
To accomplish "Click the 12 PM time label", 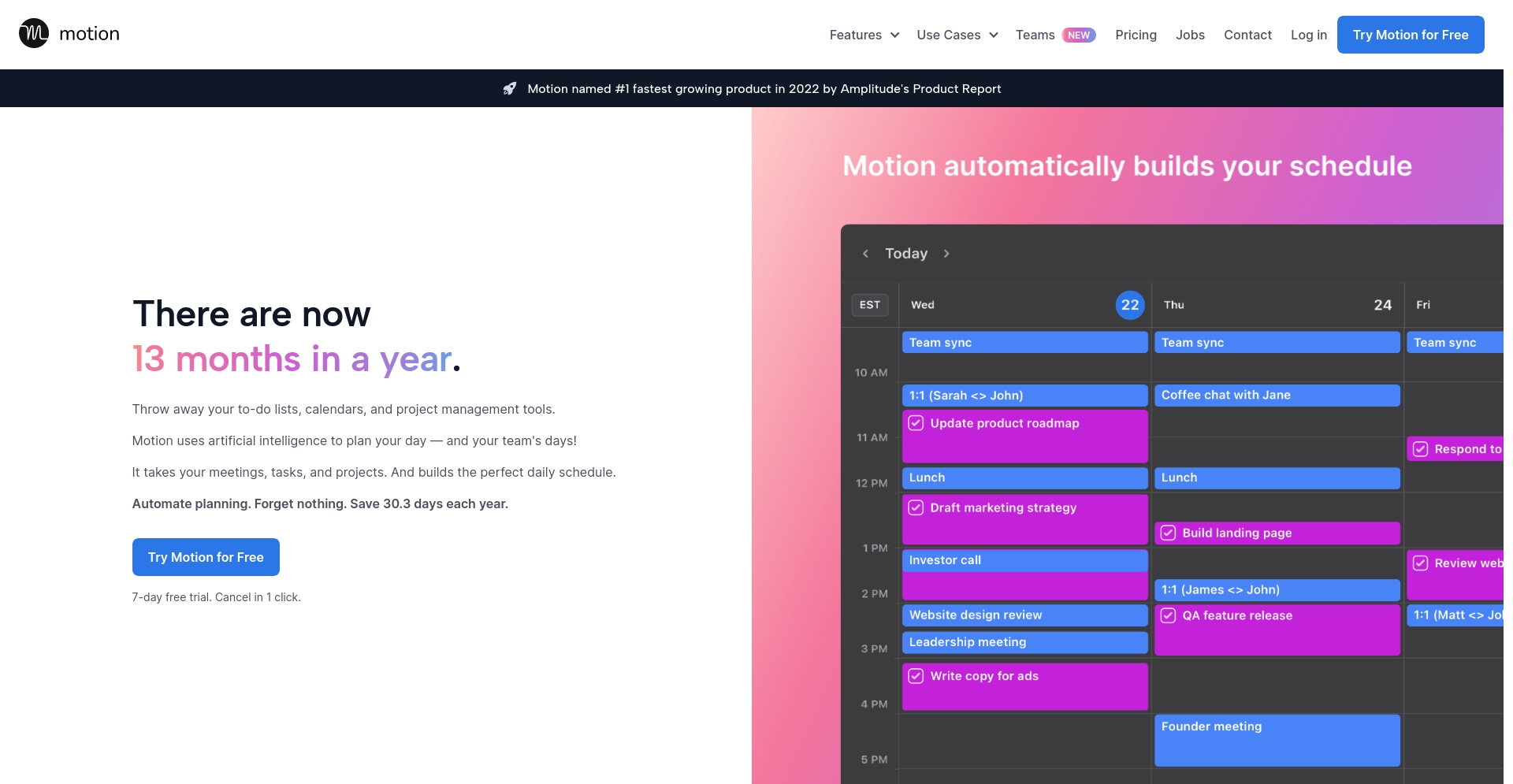I will 872,483.
